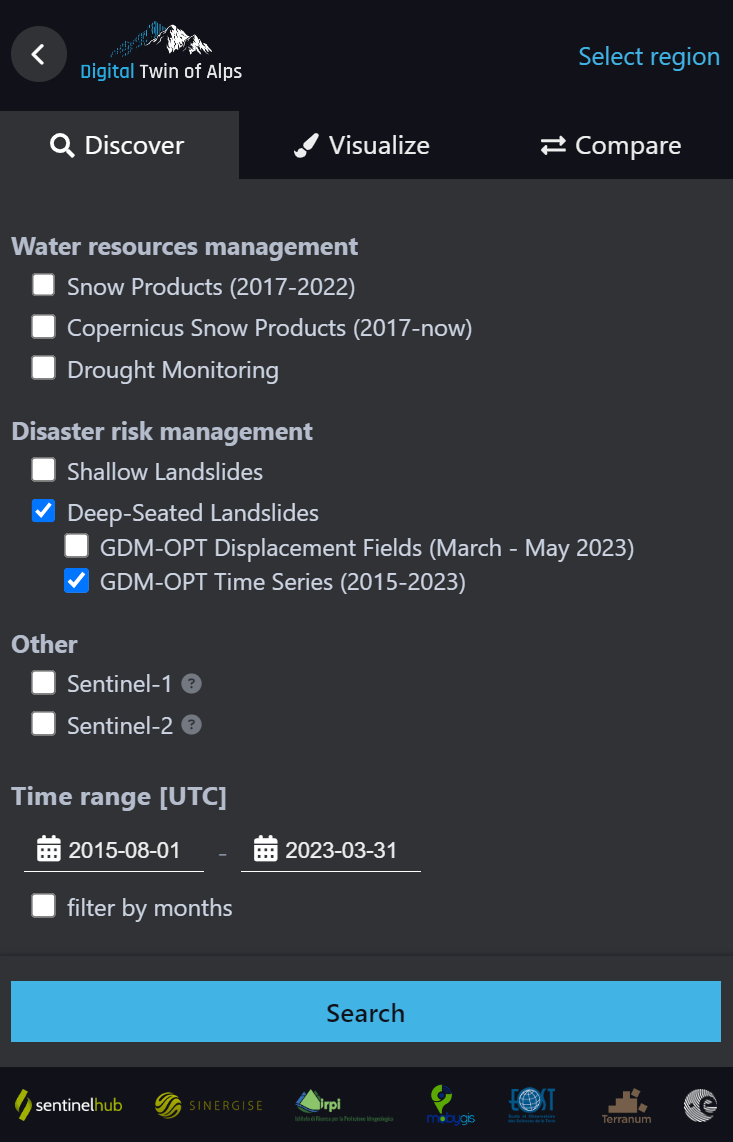Click the mobygis logo in footer
Viewport: 733px width, 1142px height.
tap(450, 1105)
